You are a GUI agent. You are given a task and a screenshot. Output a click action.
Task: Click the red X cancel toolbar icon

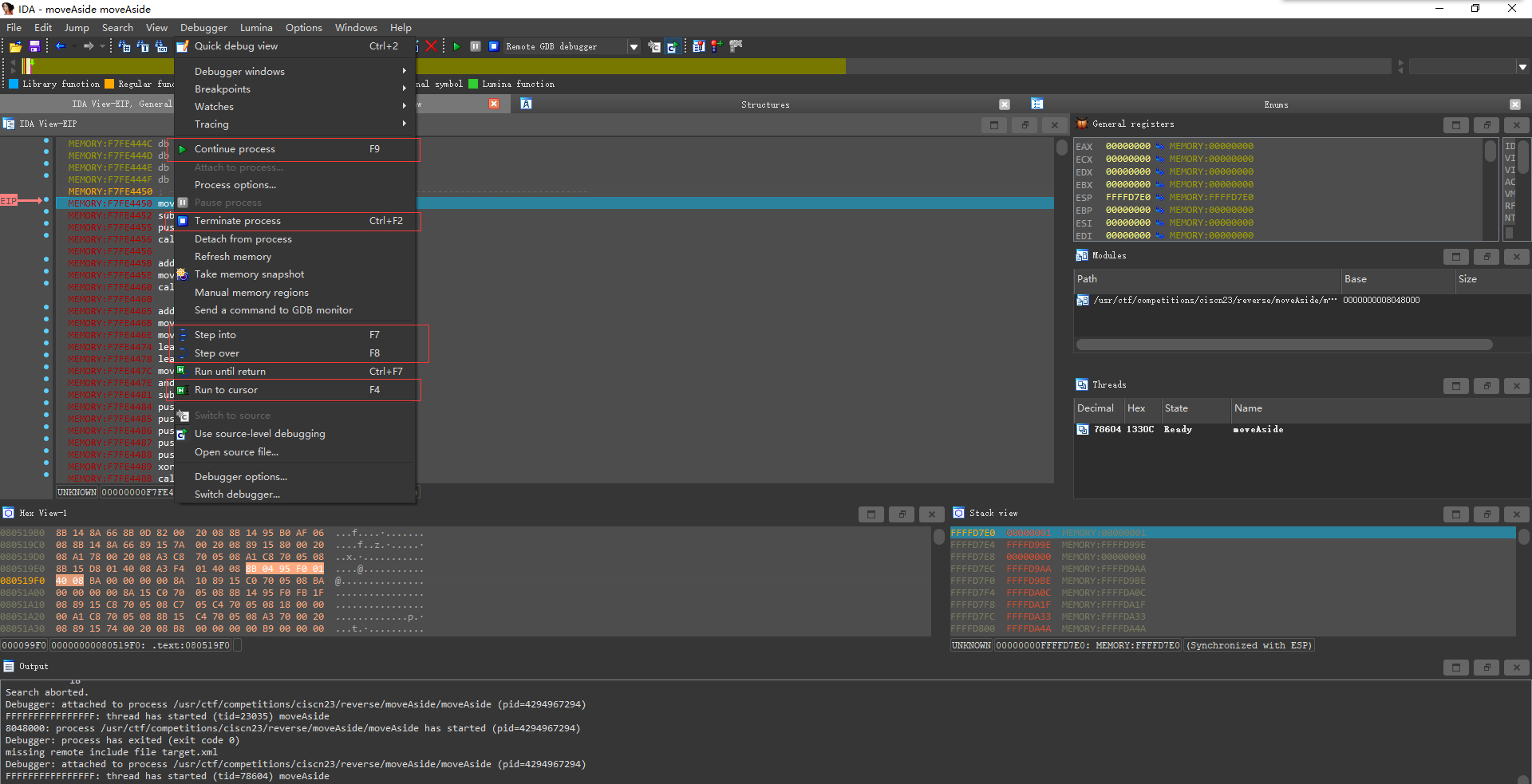pos(431,46)
